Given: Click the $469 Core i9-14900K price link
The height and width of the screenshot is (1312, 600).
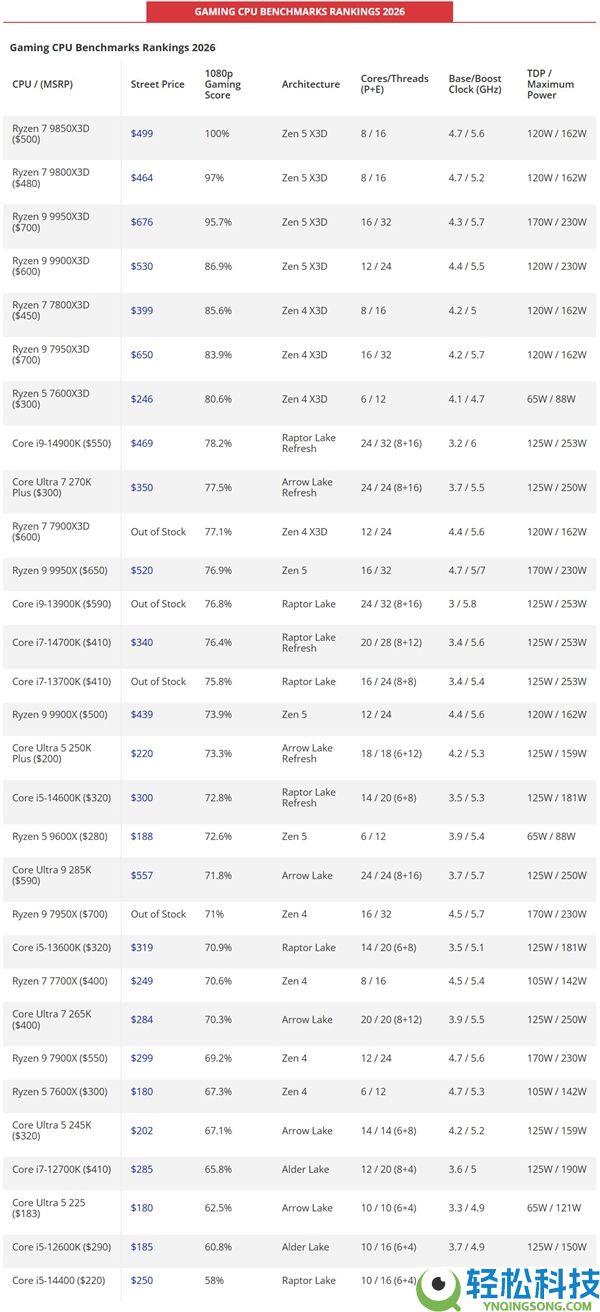Looking at the screenshot, I should (x=142, y=443).
